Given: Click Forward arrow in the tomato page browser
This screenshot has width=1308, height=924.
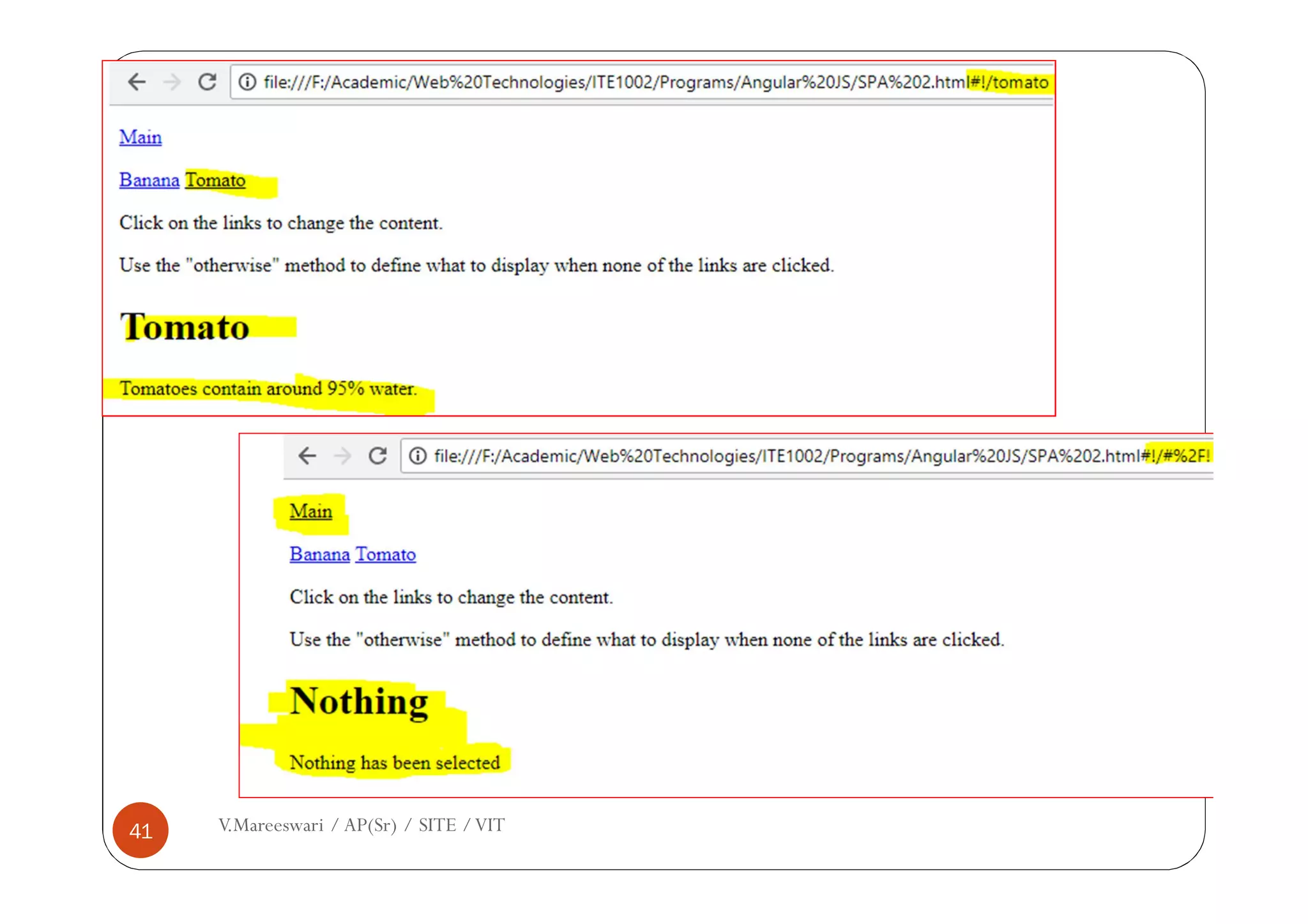Looking at the screenshot, I should (172, 82).
